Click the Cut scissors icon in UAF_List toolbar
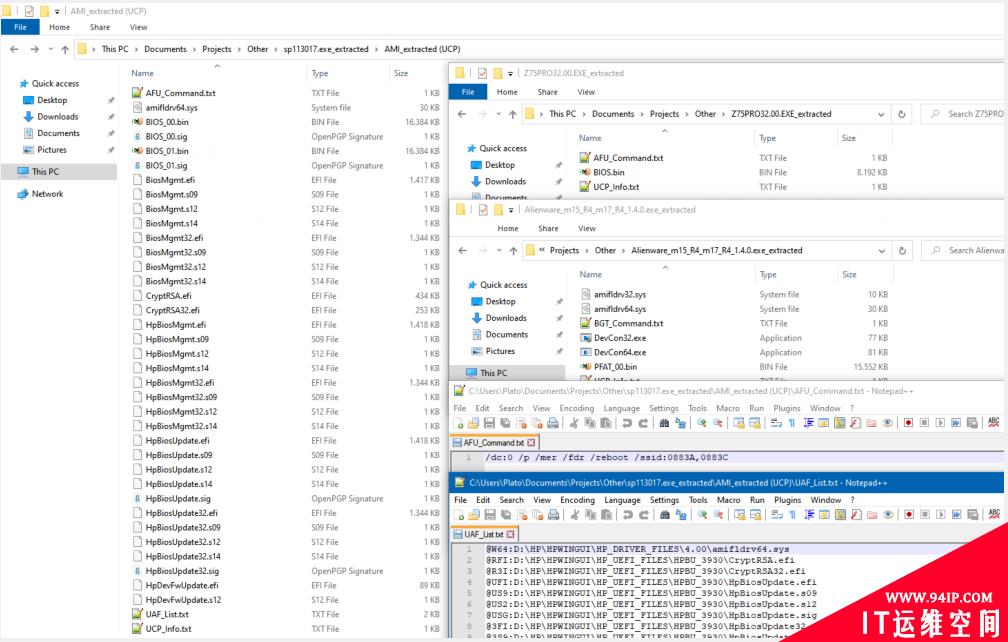The image size is (1008, 642). 575,515
